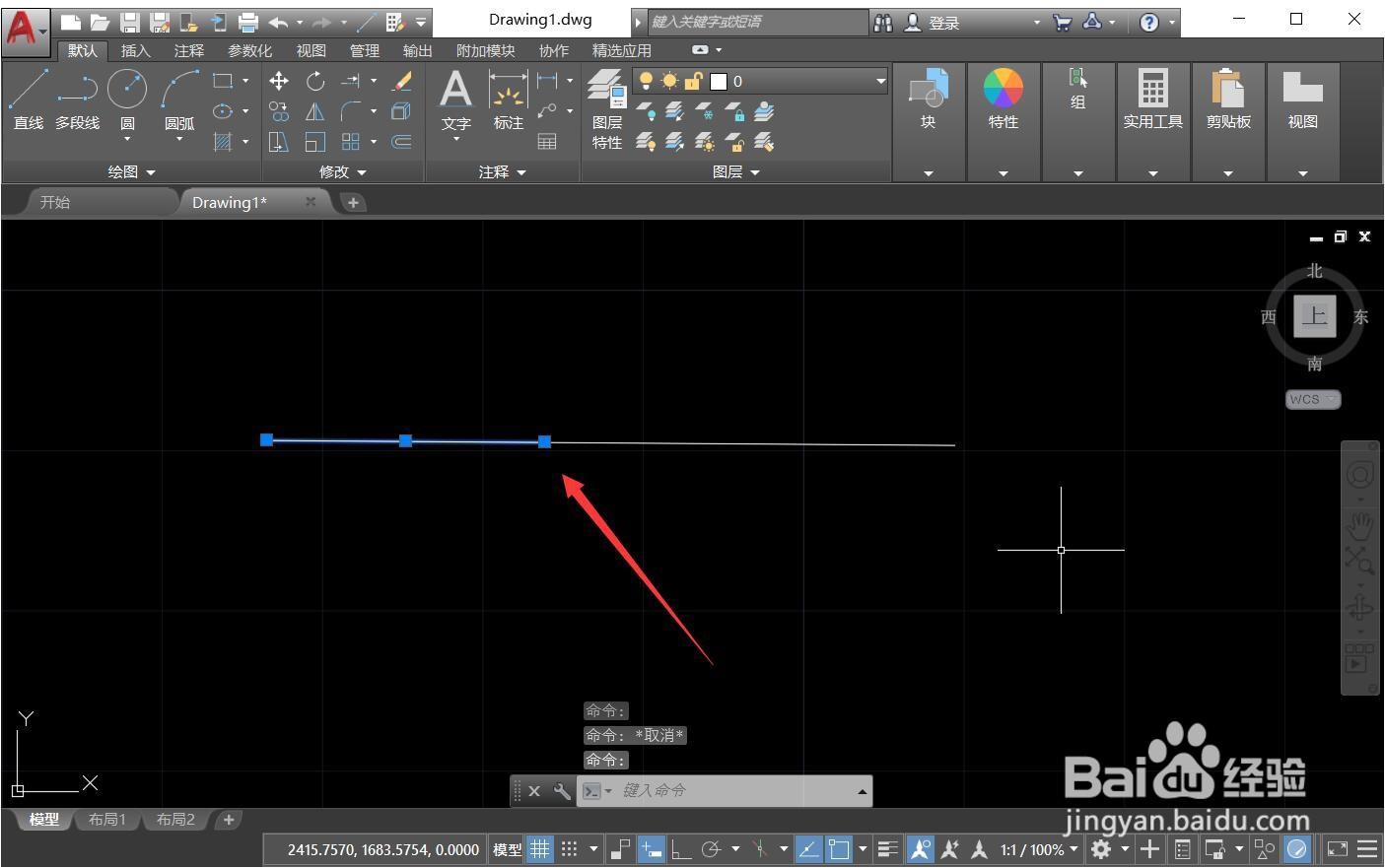Click the Plot/Print icon
The image size is (1385, 868).
coord(248,22)
